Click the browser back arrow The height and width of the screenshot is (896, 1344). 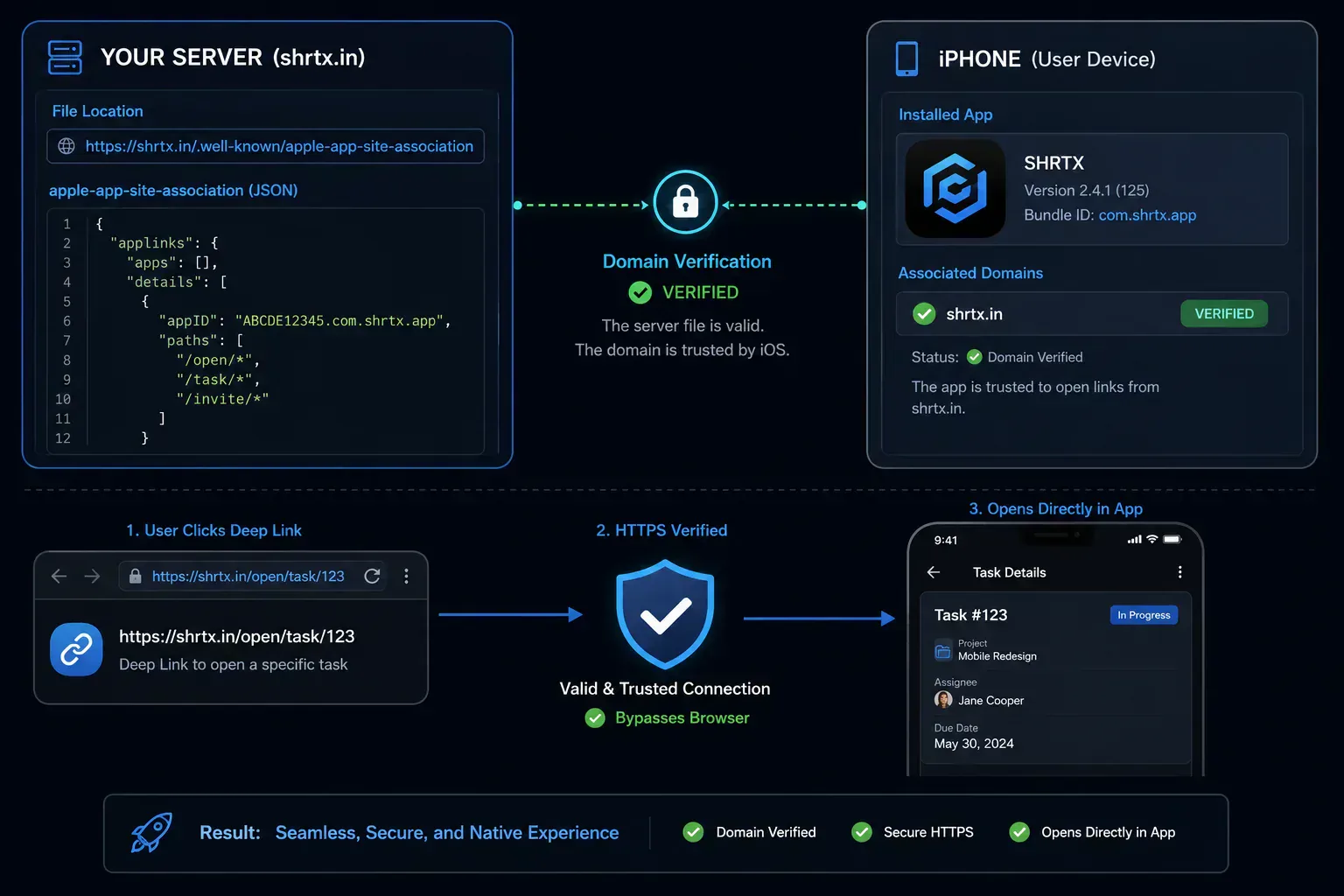click(59, 576)
